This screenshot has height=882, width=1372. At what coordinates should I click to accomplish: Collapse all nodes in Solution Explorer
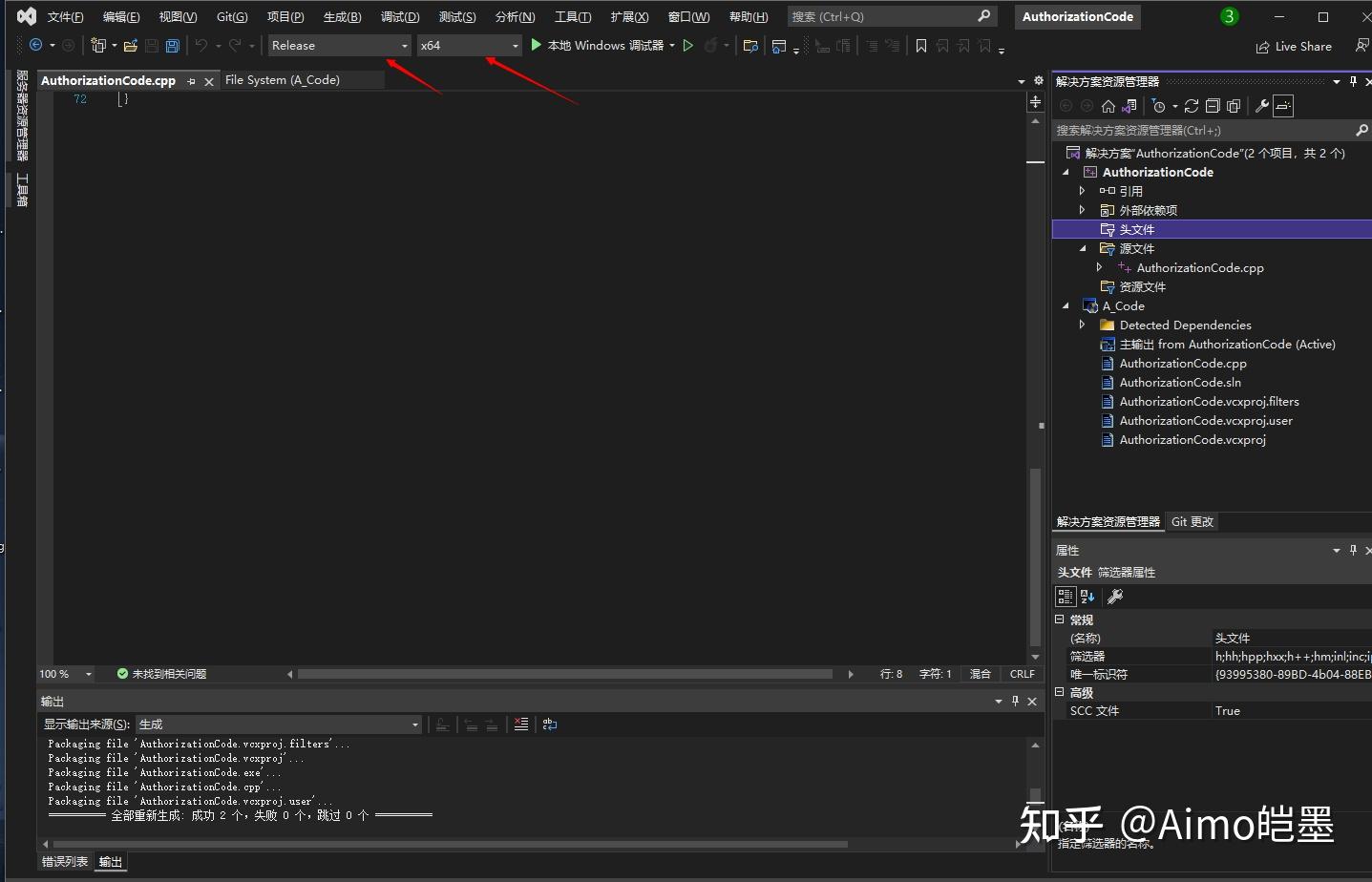tap(1213, 106)
